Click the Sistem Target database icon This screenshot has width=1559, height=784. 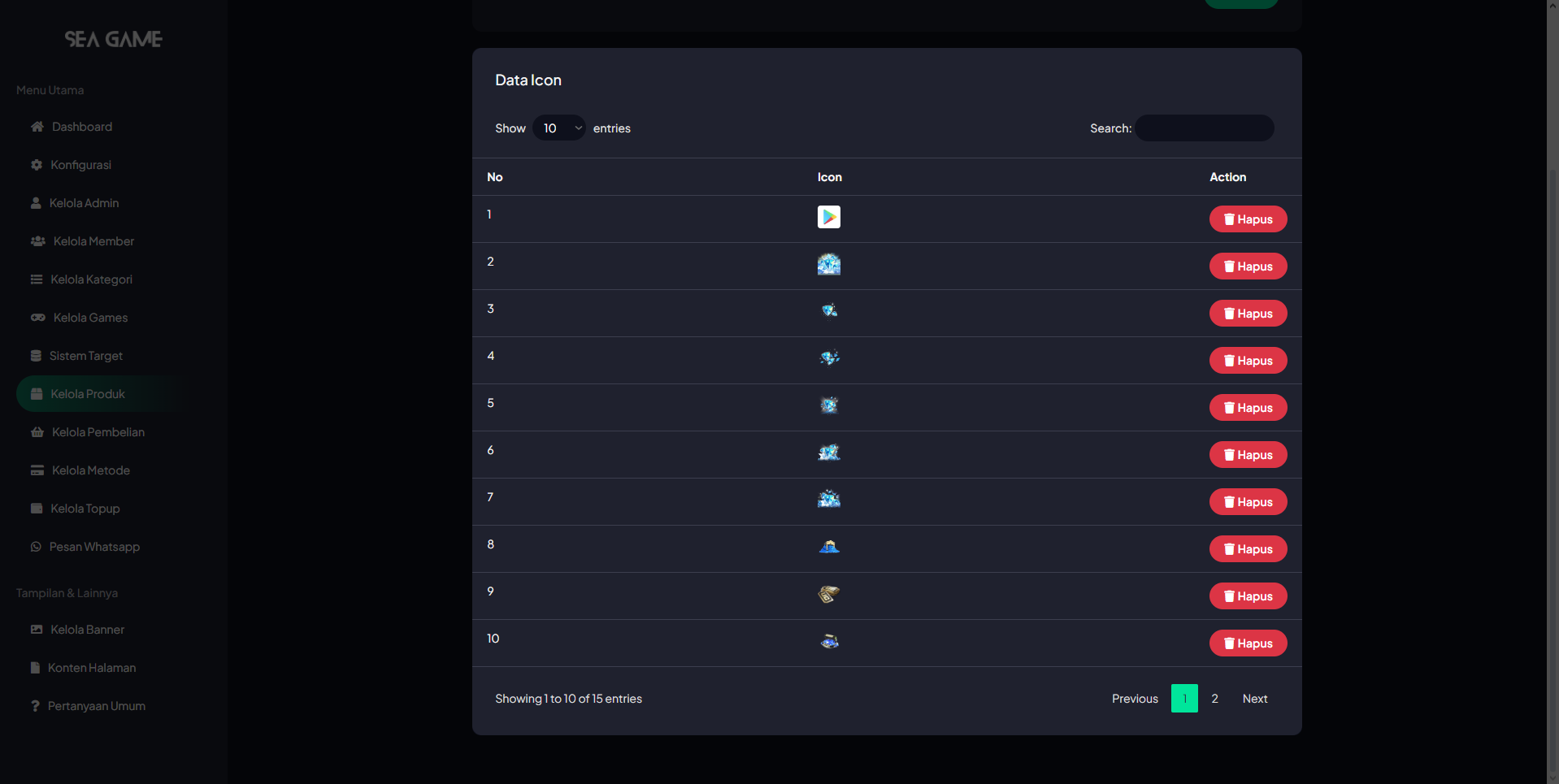click(x=36, y=356)
